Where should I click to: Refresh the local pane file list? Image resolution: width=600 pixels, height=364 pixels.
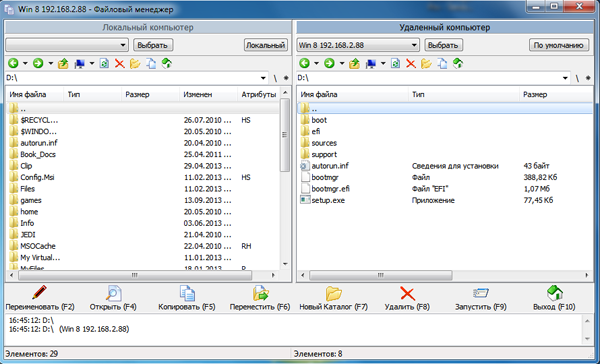(104, 64)
